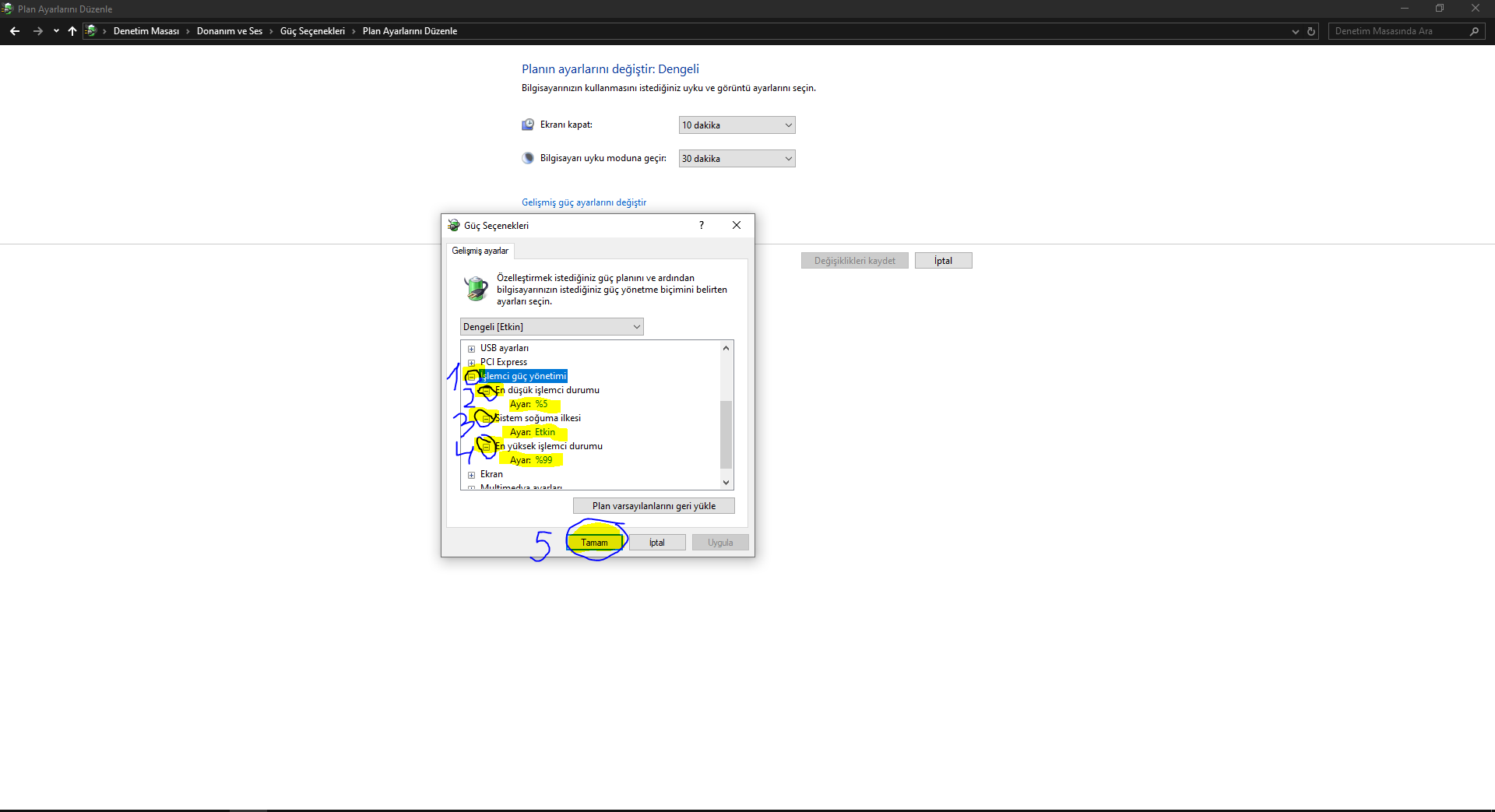This screenshot has width=1495, height=812.
Task: Restore down the Plan Ayarlarını Düzenle window
Action: click(x=1440, y=9)
